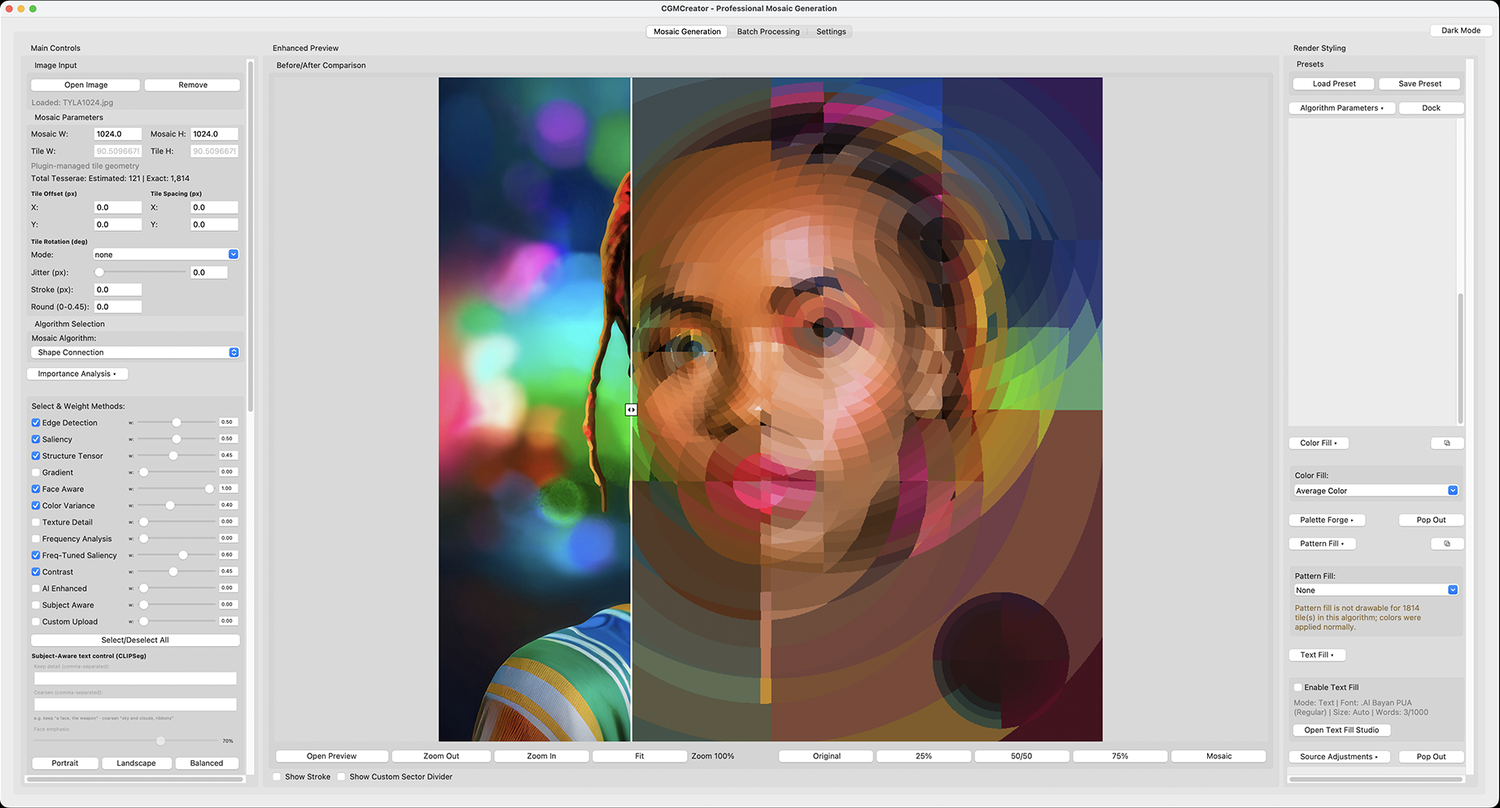Expand the Source Adjustments section
This screenshot has height=808, width=1500.
[1338, 757]
